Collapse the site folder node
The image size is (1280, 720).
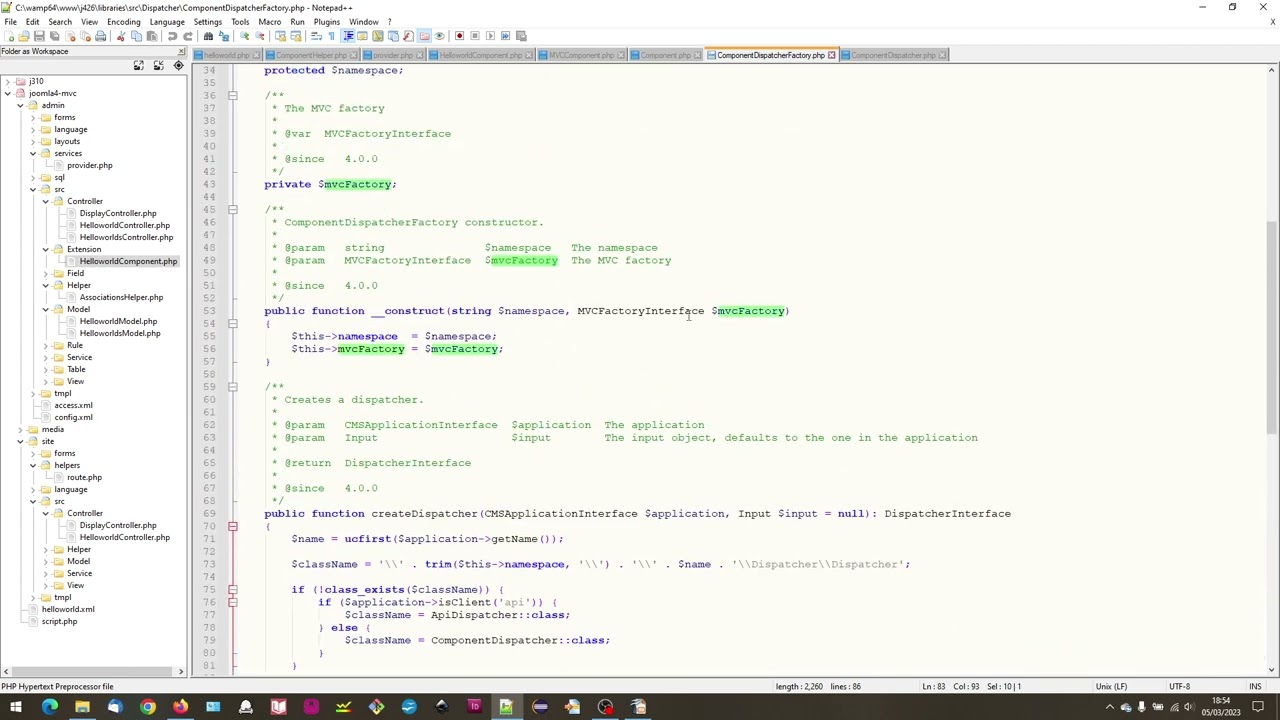(20, 441)
